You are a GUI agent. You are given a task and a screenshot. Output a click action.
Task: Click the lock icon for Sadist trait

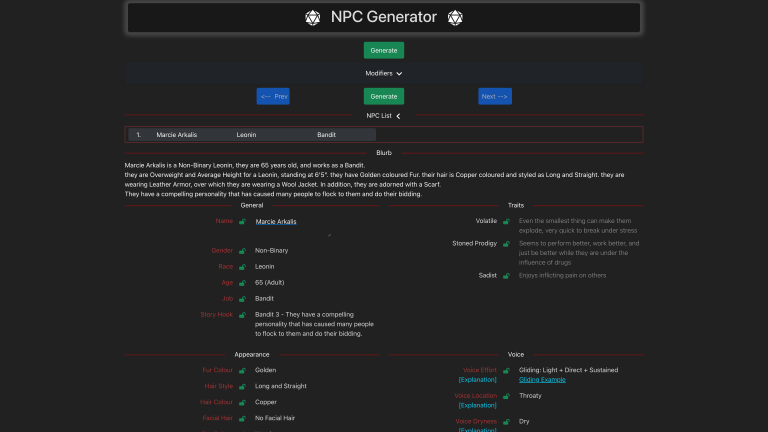pos(506,275)
